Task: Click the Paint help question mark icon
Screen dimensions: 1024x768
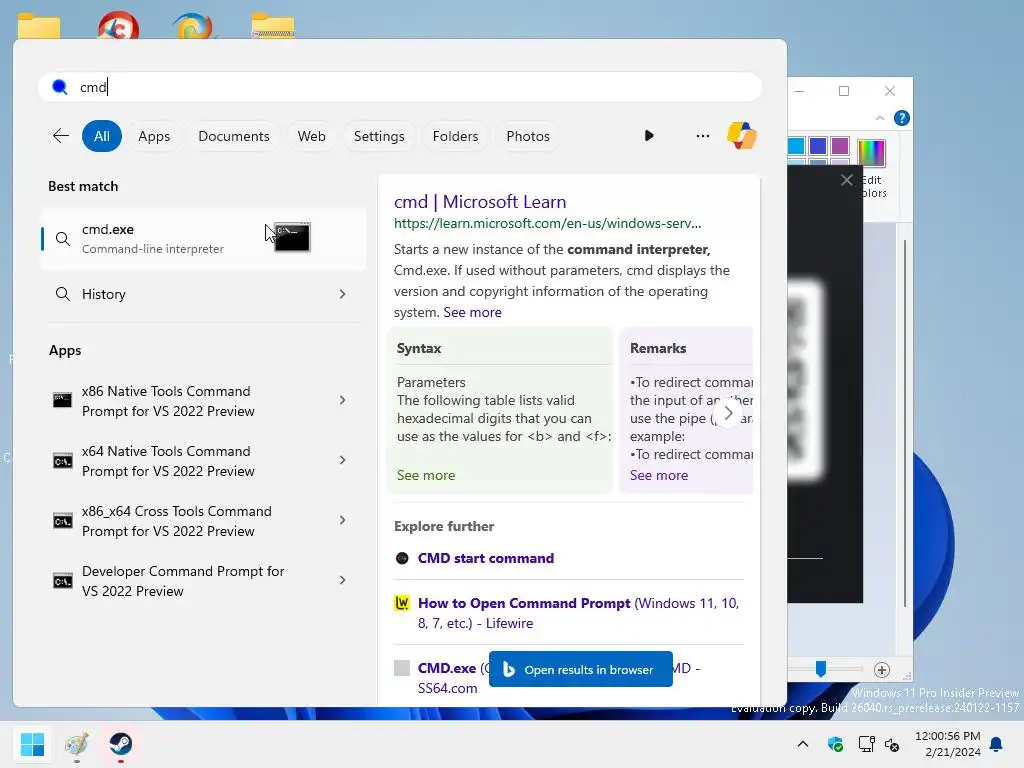Action: (902, 118)
